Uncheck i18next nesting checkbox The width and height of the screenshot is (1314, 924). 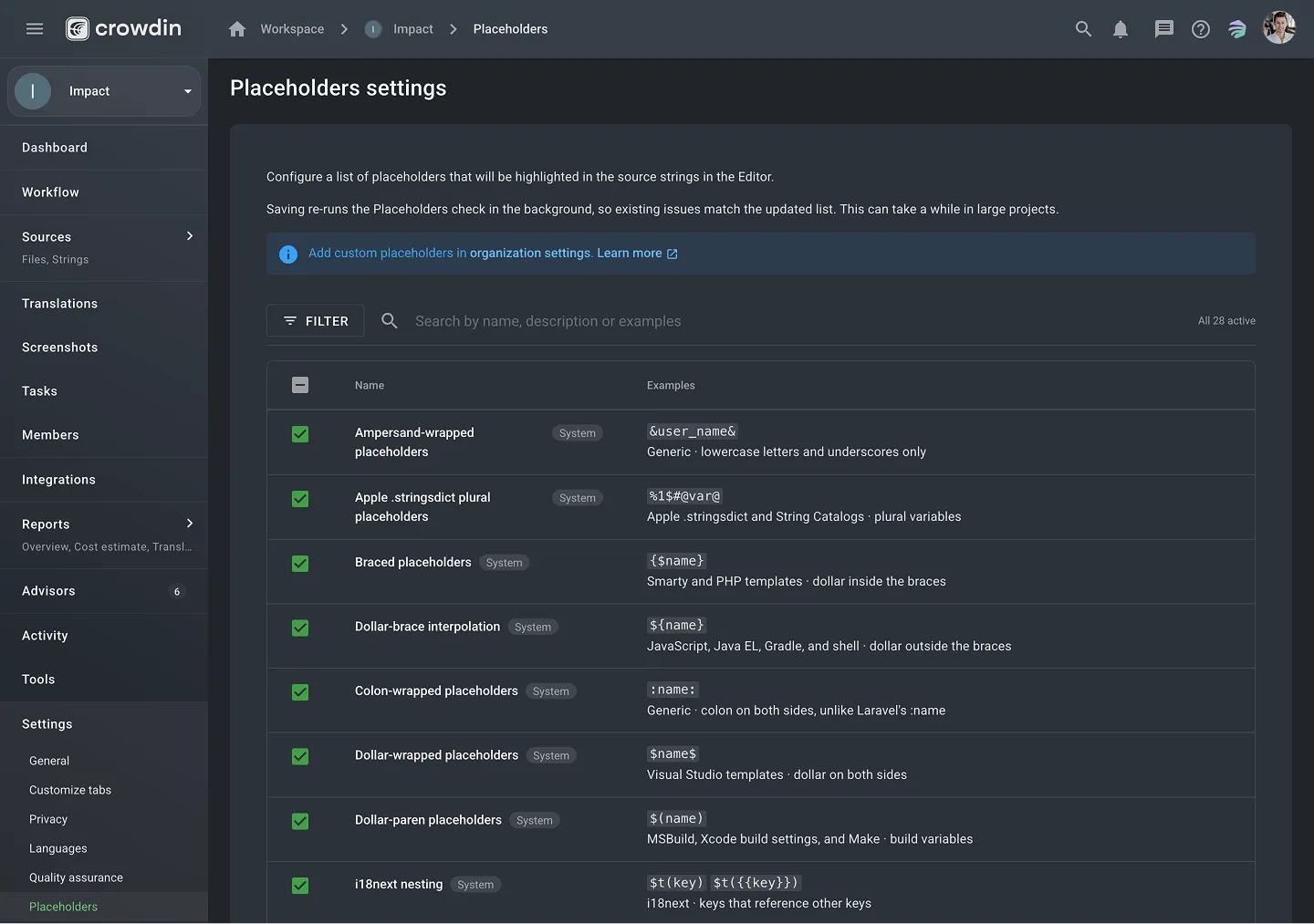pos(300,886)
